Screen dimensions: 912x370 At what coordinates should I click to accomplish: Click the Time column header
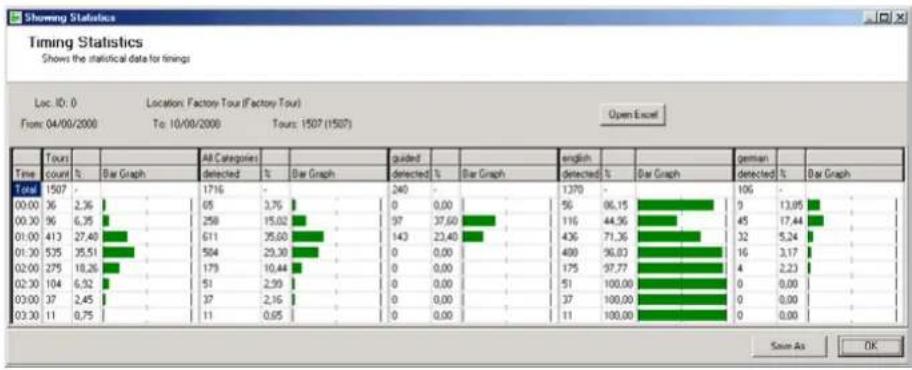pyautogui.click(x=27, y=173)
